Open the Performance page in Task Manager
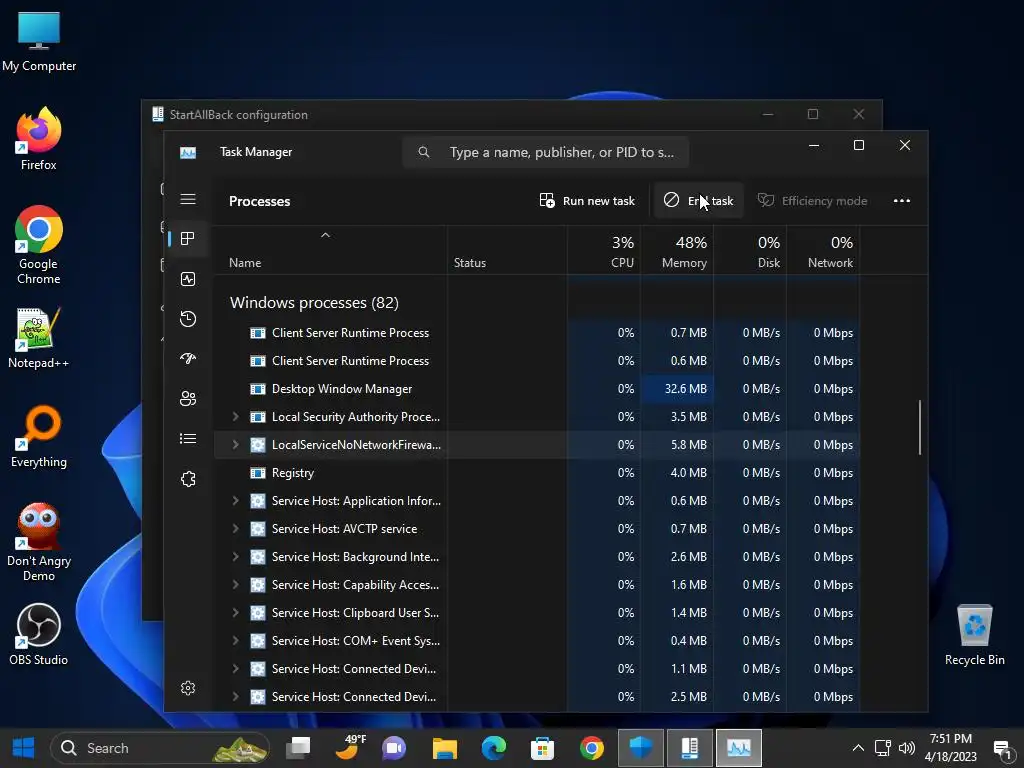The image size is (1024, 768). tap(188, 280)
